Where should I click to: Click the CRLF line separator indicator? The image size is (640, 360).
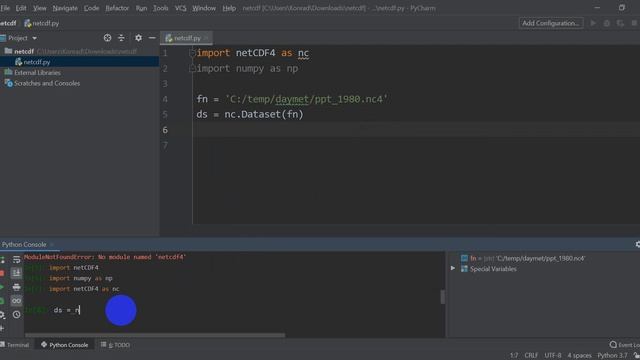[531, 356]
